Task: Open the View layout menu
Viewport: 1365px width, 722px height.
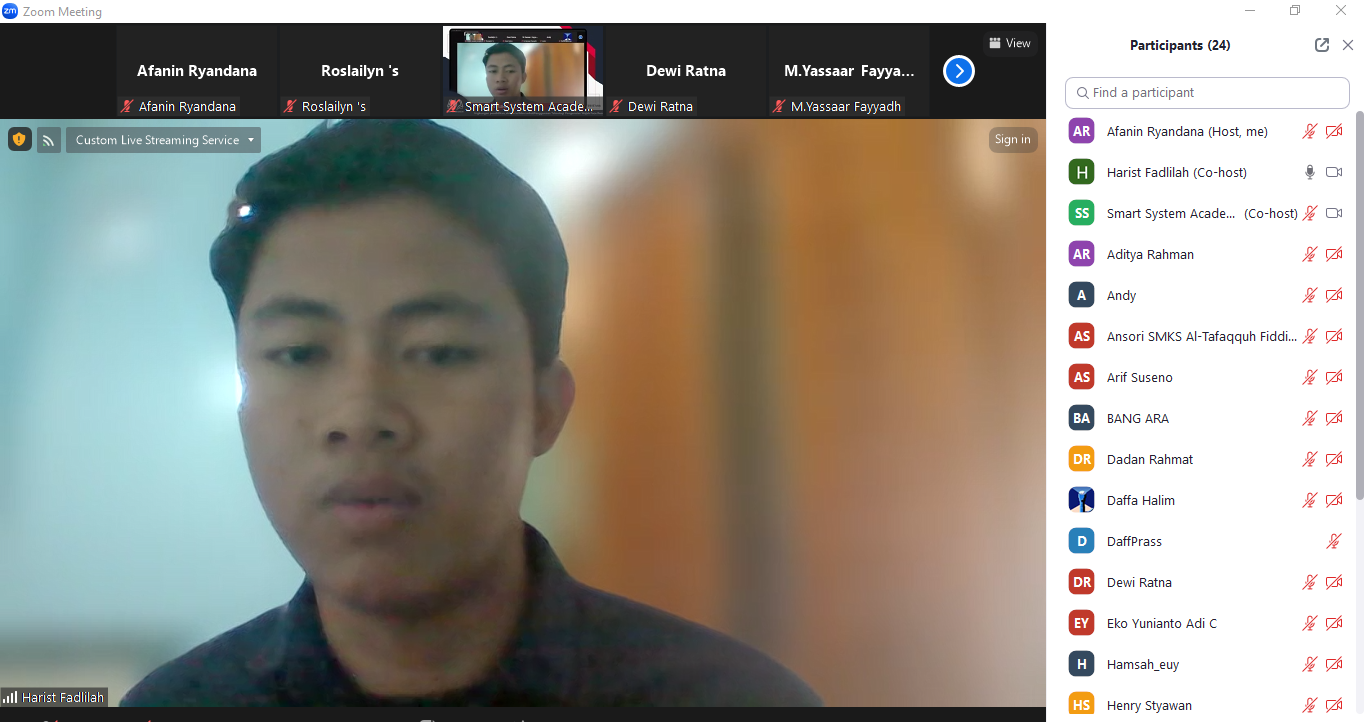Action: tap(1010, 43)
